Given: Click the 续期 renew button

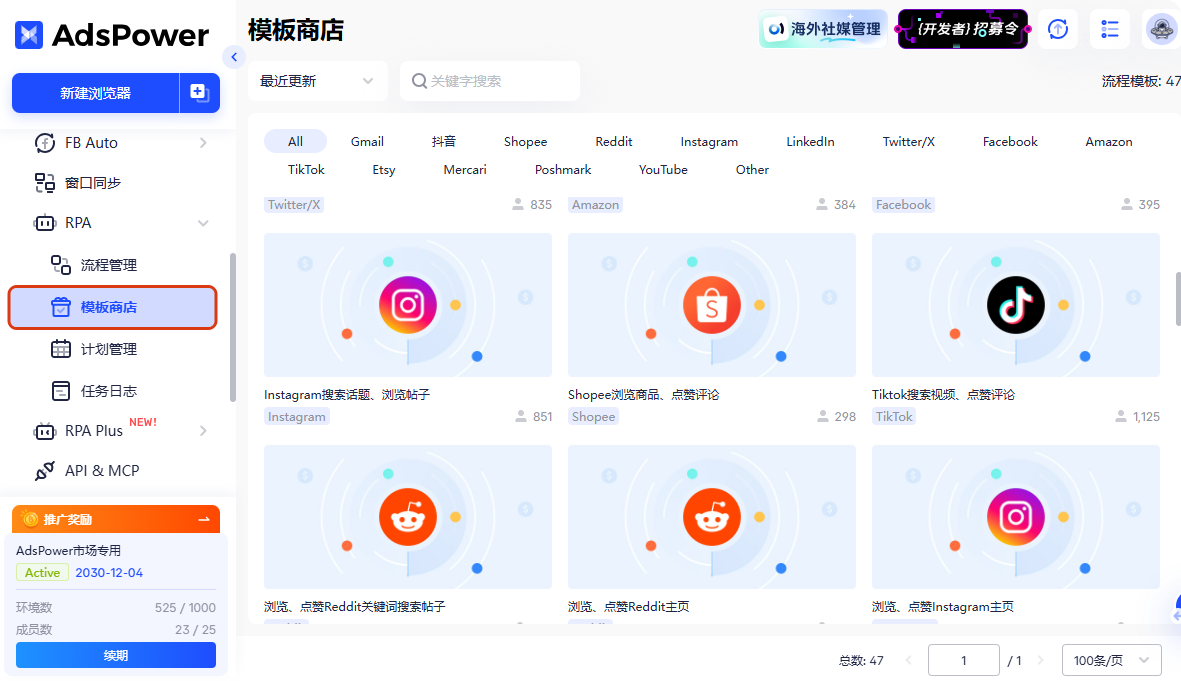Looking at the screenshot, I should click(x=116, y=655).
